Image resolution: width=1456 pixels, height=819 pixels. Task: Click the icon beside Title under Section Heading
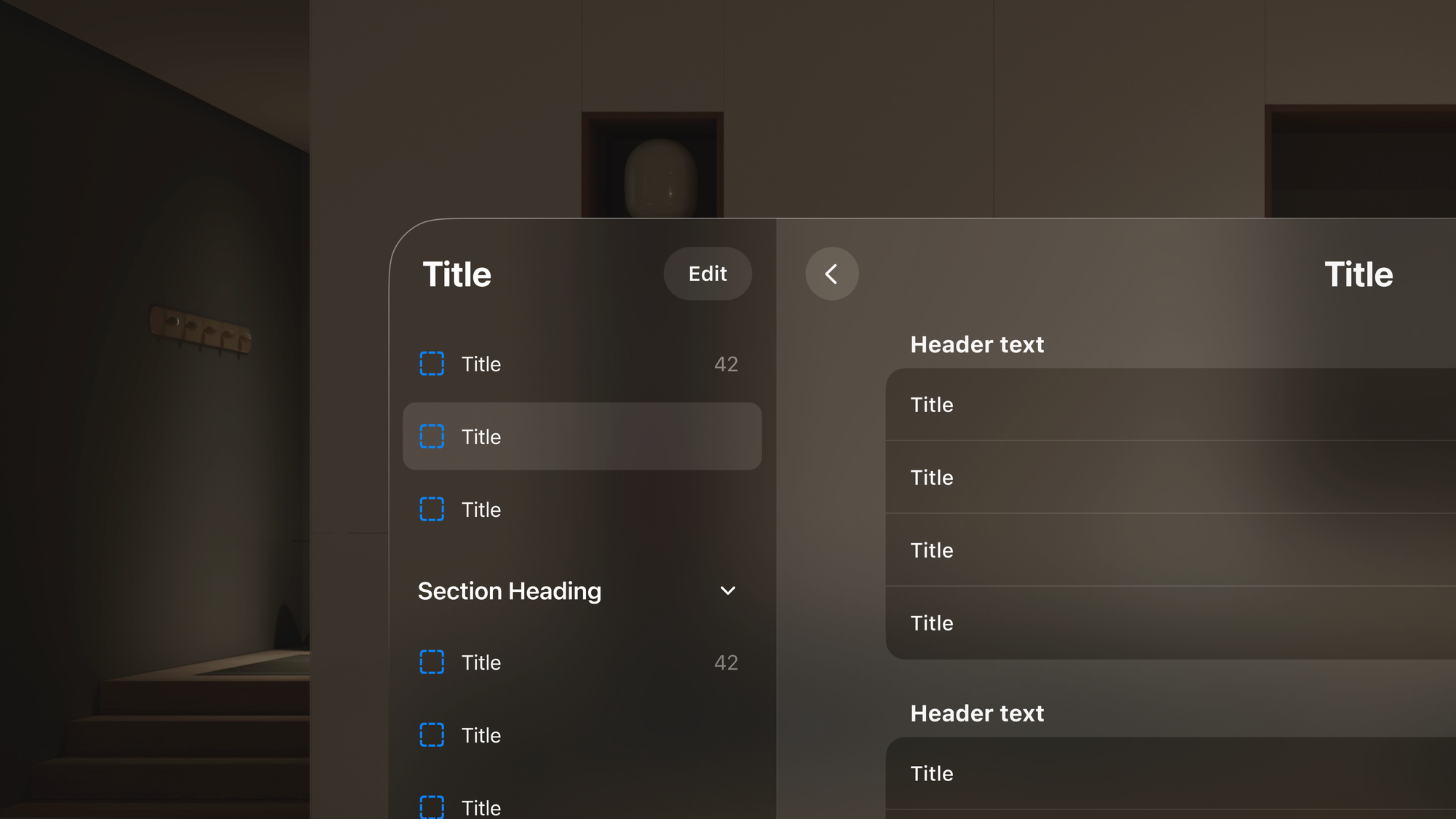click(432, 662)
